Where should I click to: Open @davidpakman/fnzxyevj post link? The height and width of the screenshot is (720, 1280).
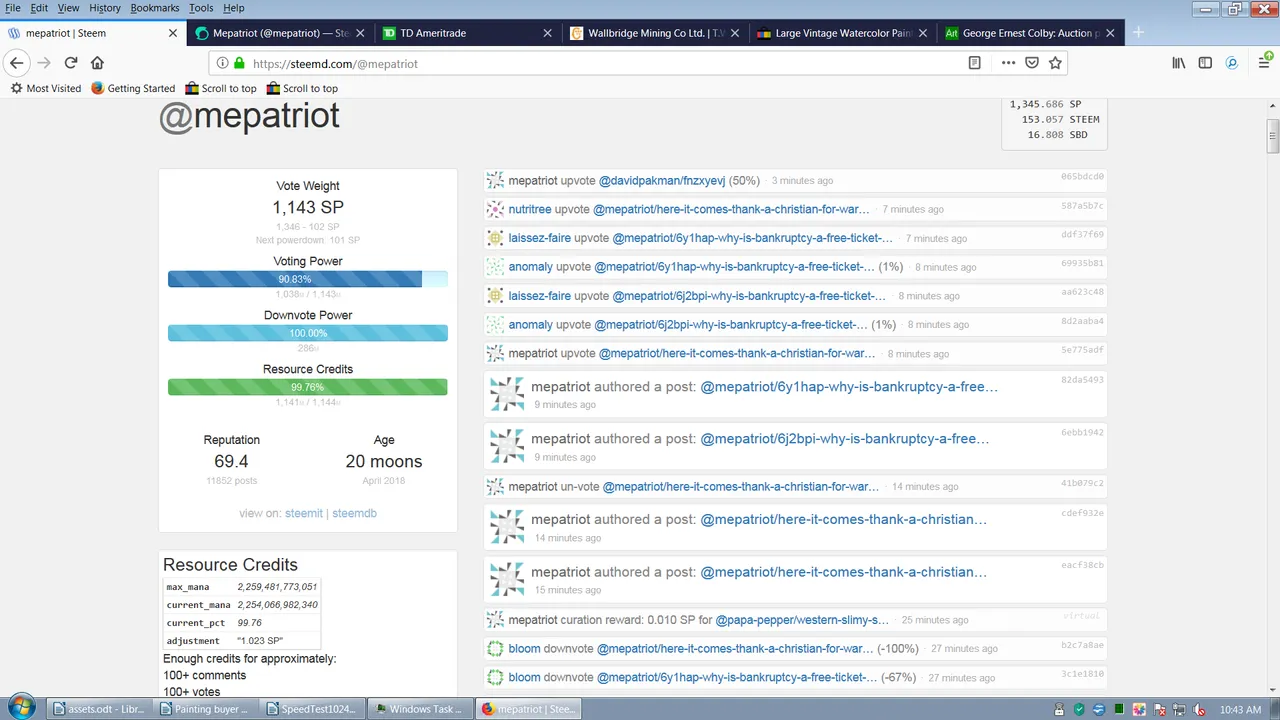[662, 181]
